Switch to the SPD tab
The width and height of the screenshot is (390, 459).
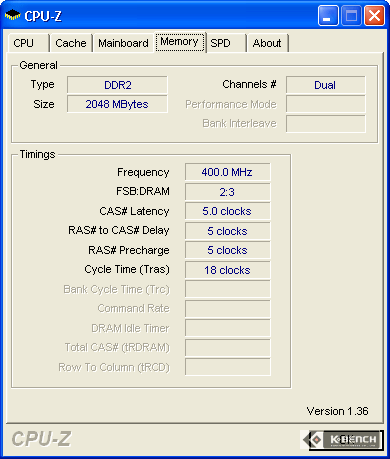coord(226,43)
